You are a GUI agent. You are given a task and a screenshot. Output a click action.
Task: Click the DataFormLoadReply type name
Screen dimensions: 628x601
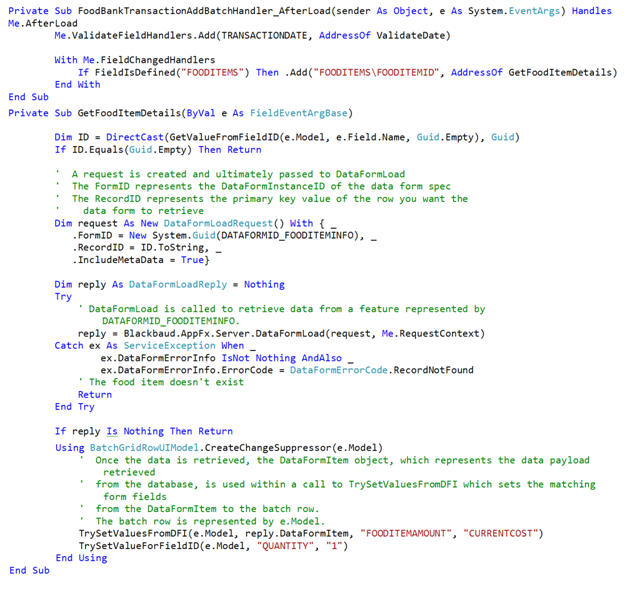click(178, 285)
